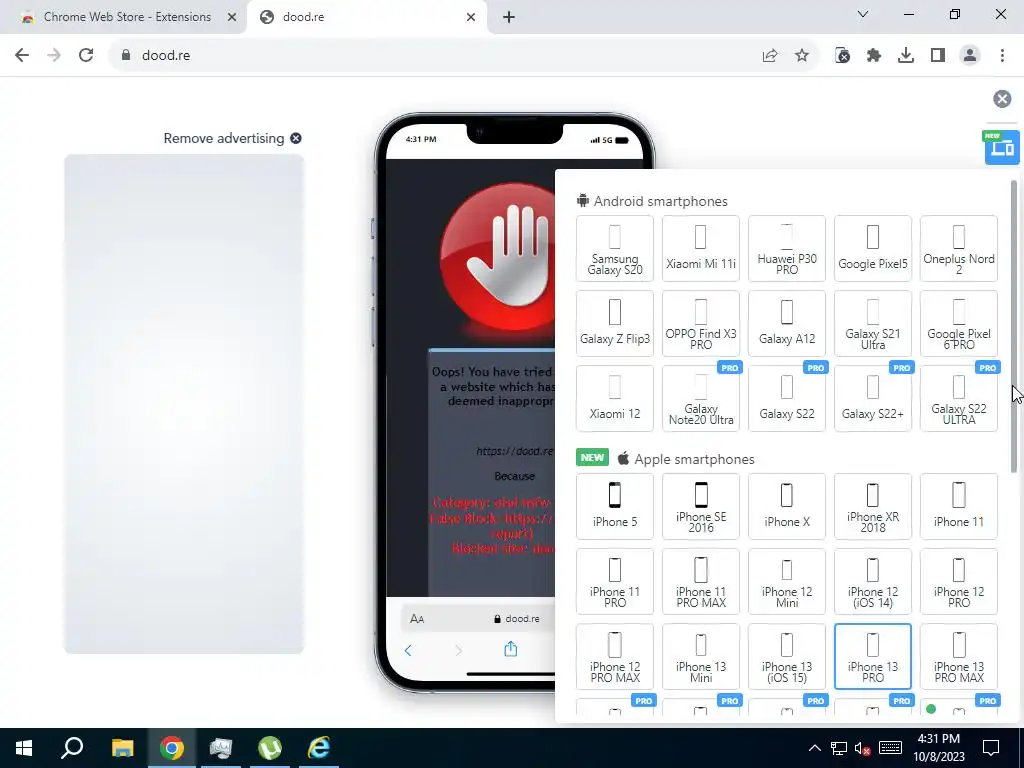Select OPPO Find X3 PRO device
The width and height of the screenshot is (1024, 768).
(701, 324)
